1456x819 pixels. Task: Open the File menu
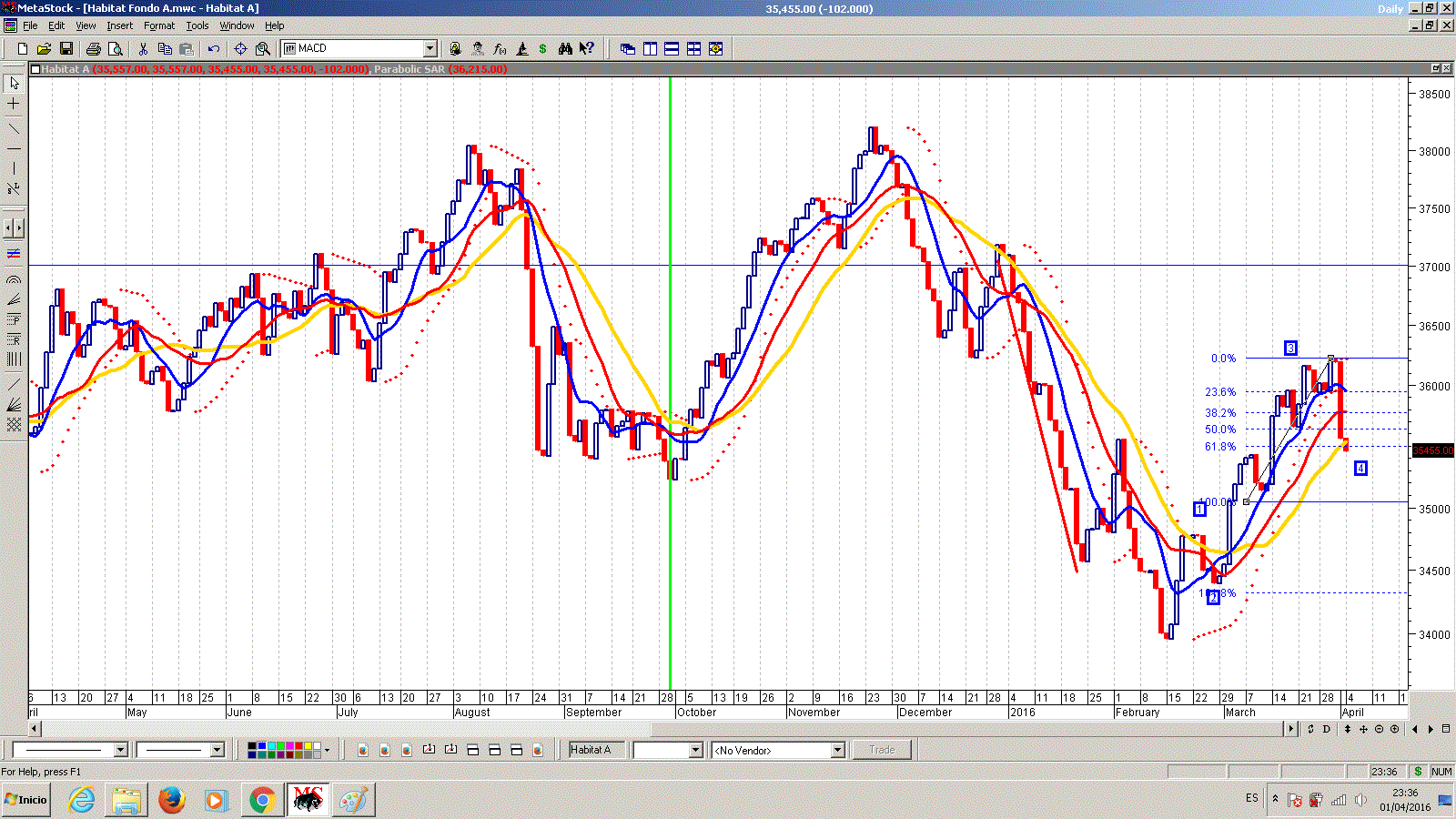coord(30,25)
